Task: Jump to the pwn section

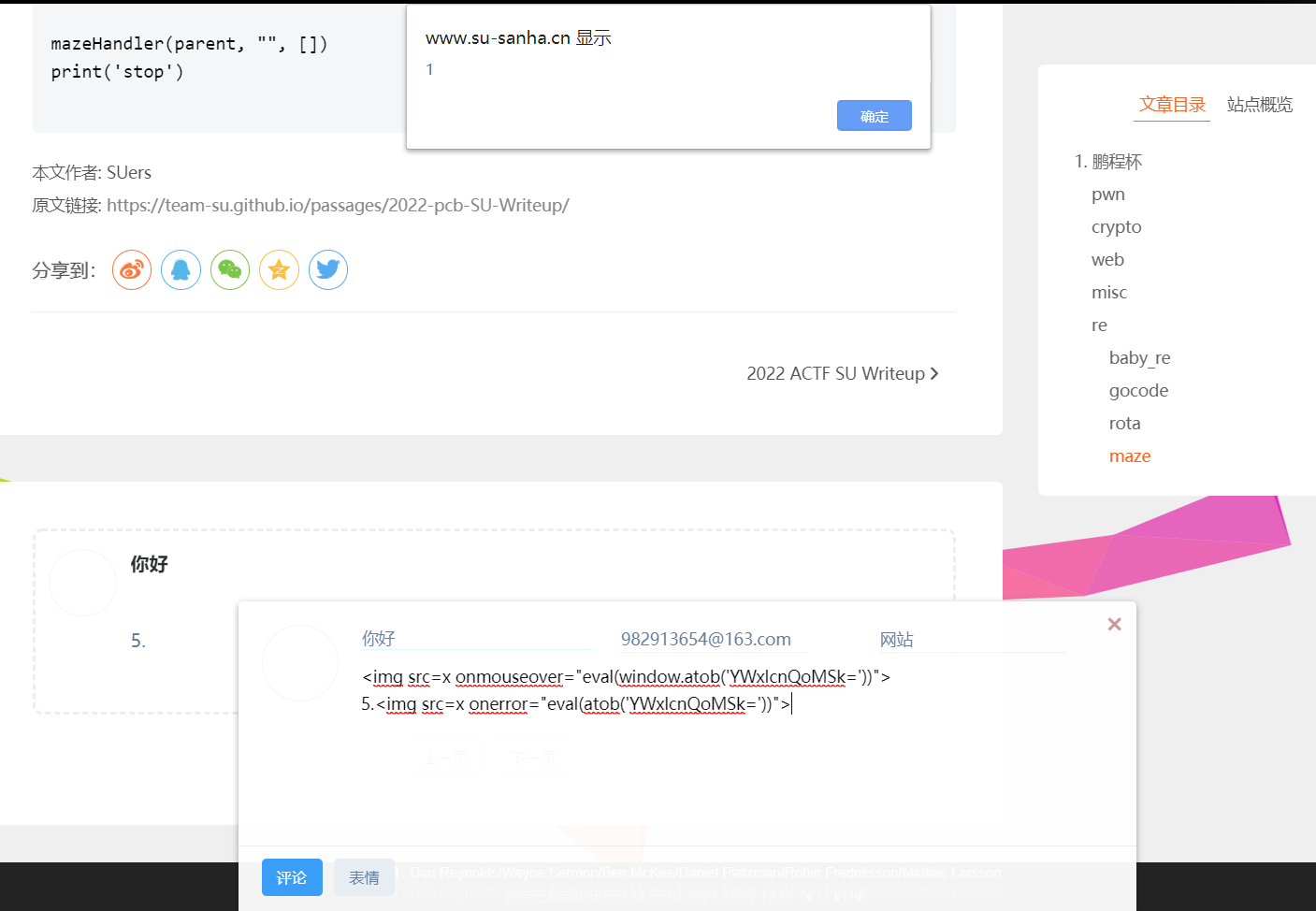Action: pyautogui.click(x=1107, y=194)
